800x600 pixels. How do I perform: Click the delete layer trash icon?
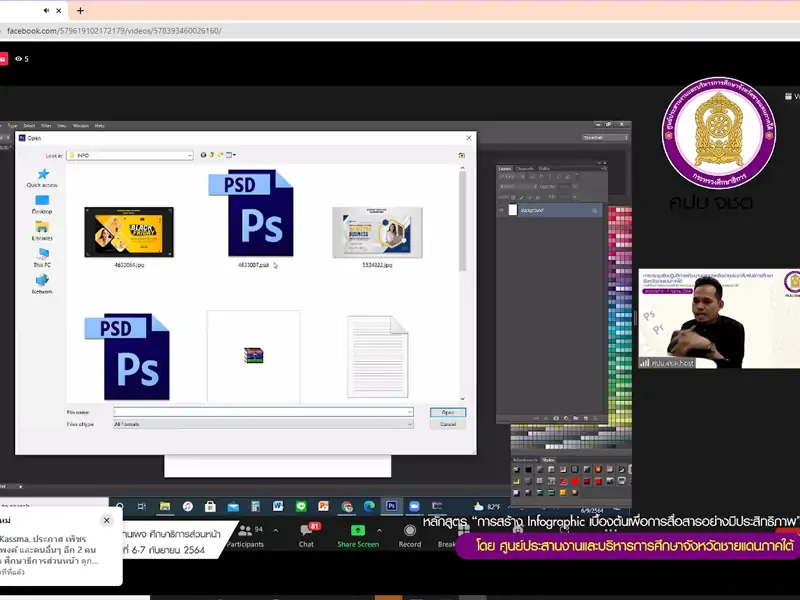tap(595, 418)
